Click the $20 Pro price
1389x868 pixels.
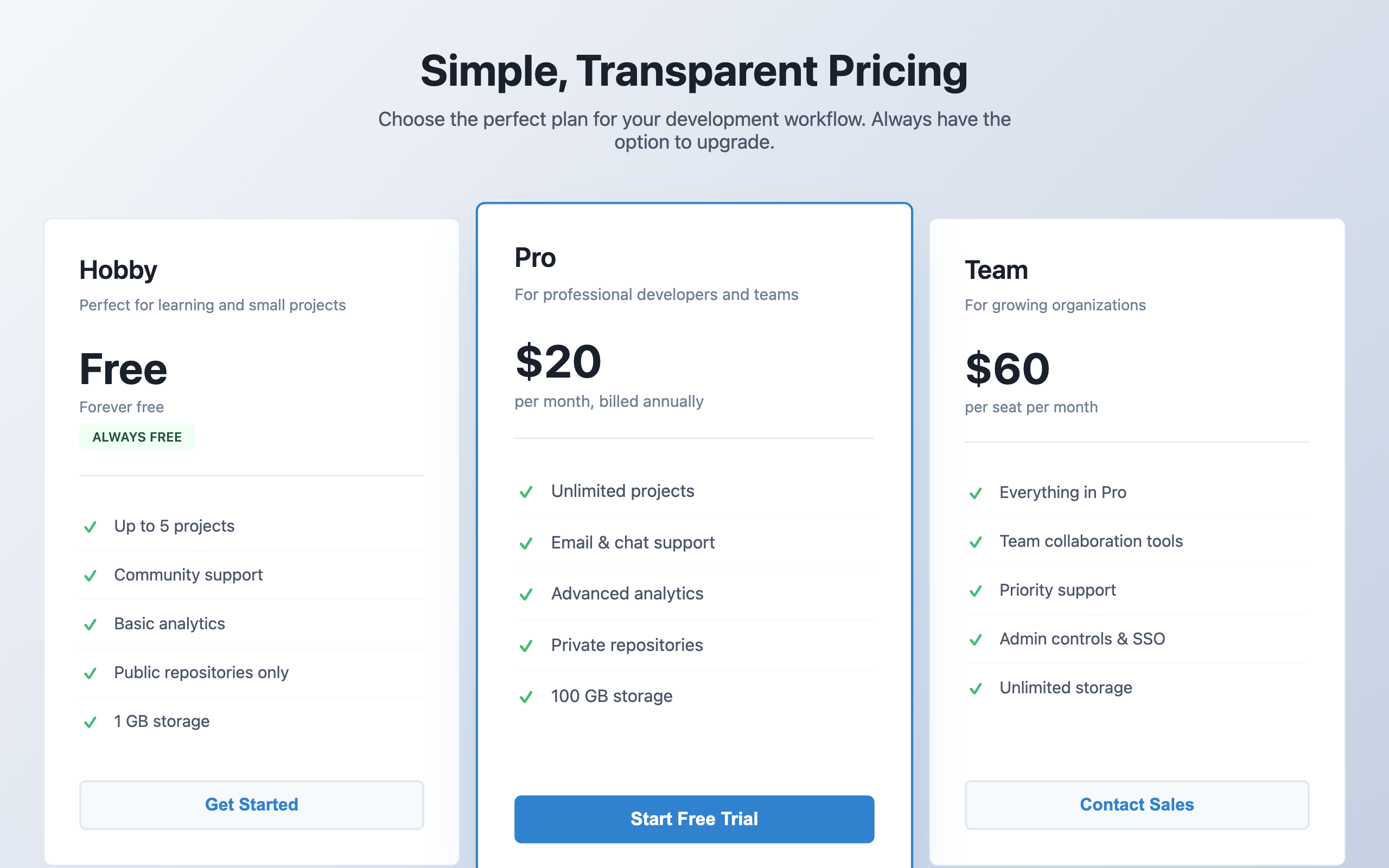[x=558, y=362]
